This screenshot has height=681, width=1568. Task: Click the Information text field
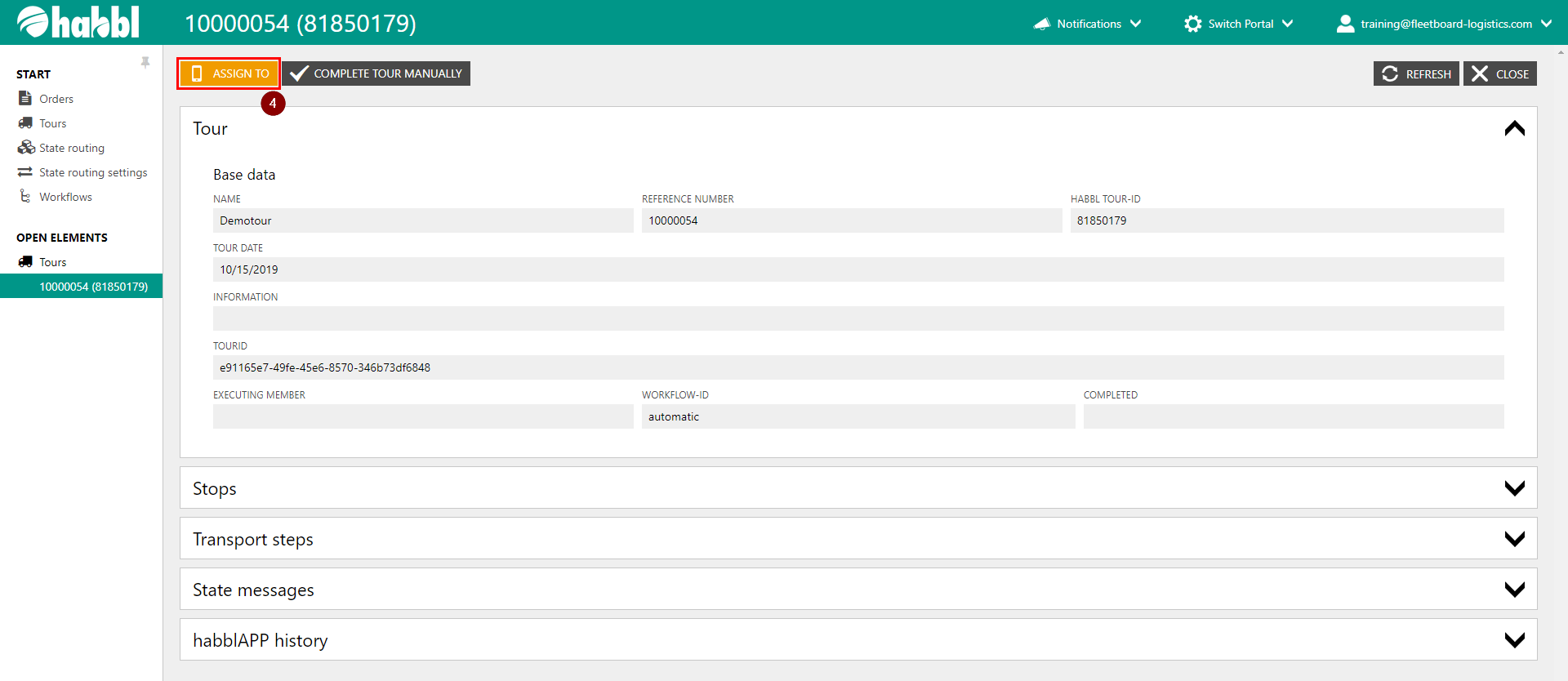point(857,318)
